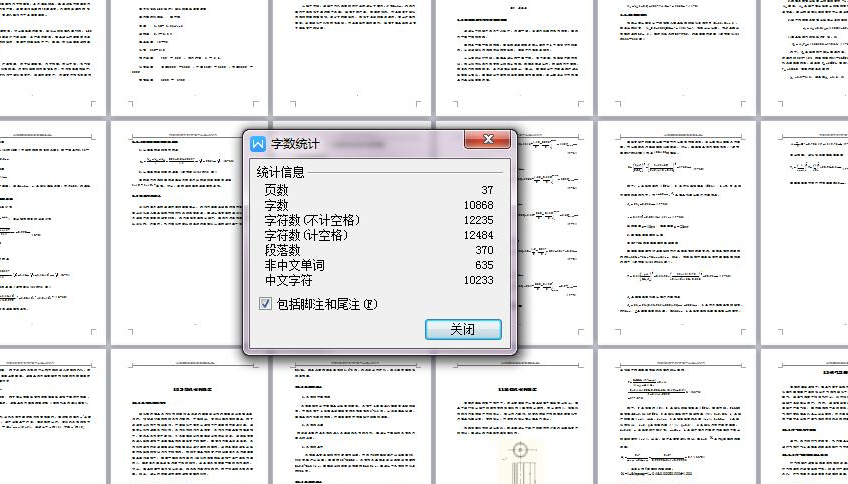
Task: Click the 非中文单词 value 635
Action: click(484, 266)
